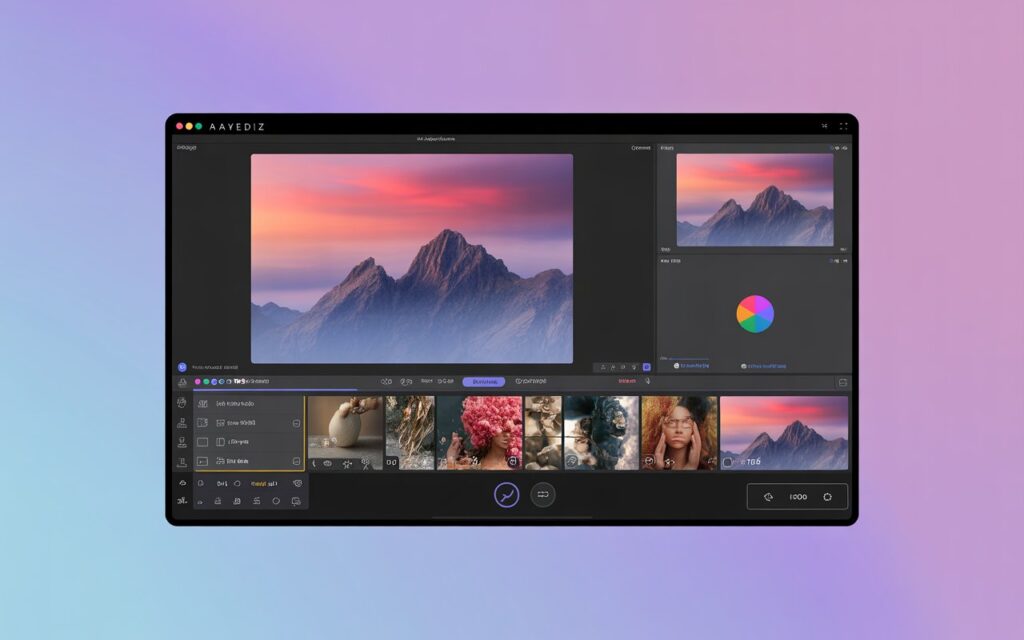The image size is (1024, 640).
Task: Click the 1000 value in the bottom-right box
Action: pyautogui.click(x=798, y=497)
